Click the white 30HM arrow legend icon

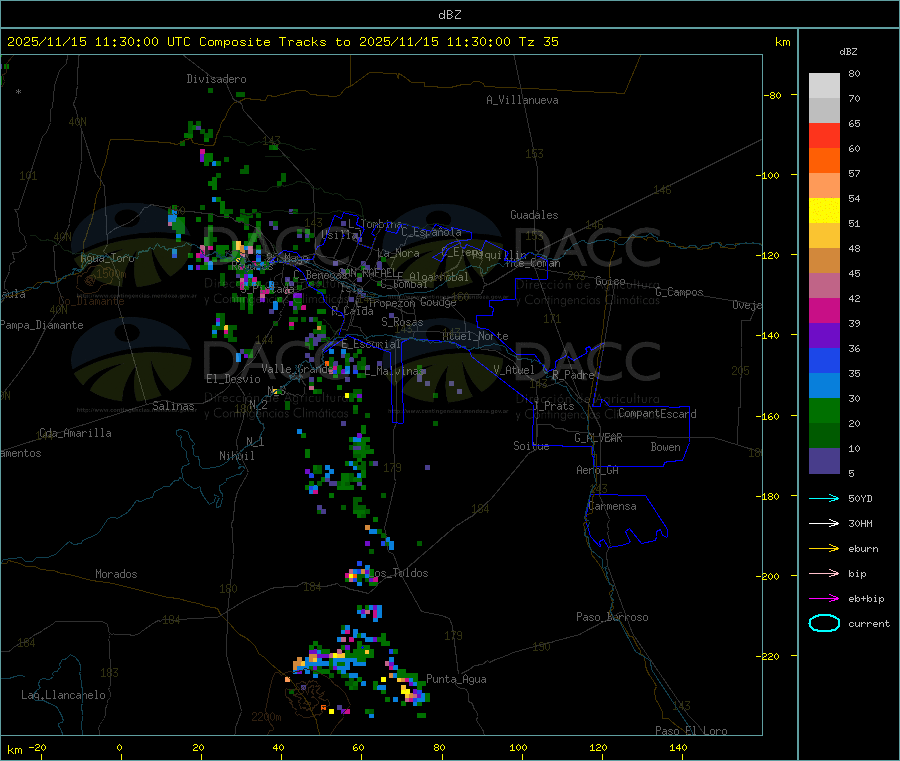tap(824, 523)
